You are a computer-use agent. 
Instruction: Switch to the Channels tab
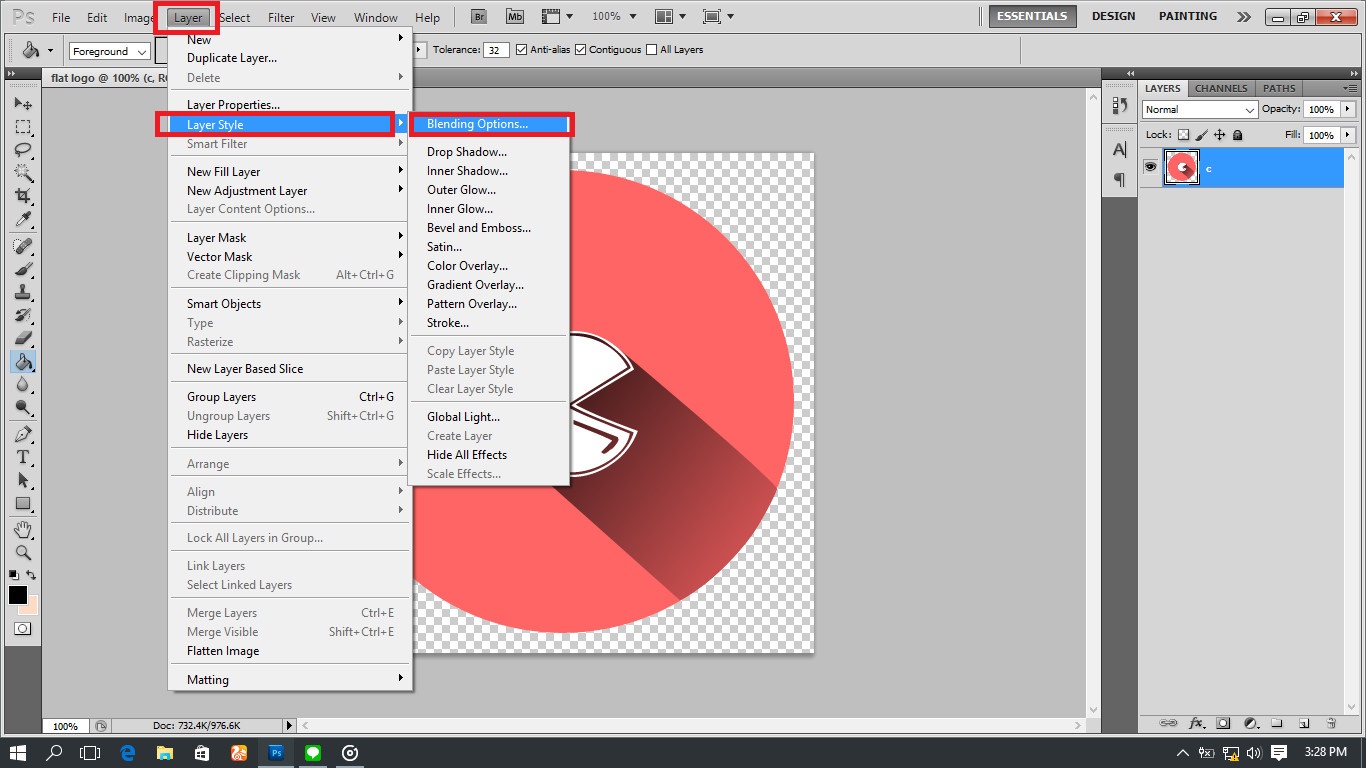(x=1221, y=88)
